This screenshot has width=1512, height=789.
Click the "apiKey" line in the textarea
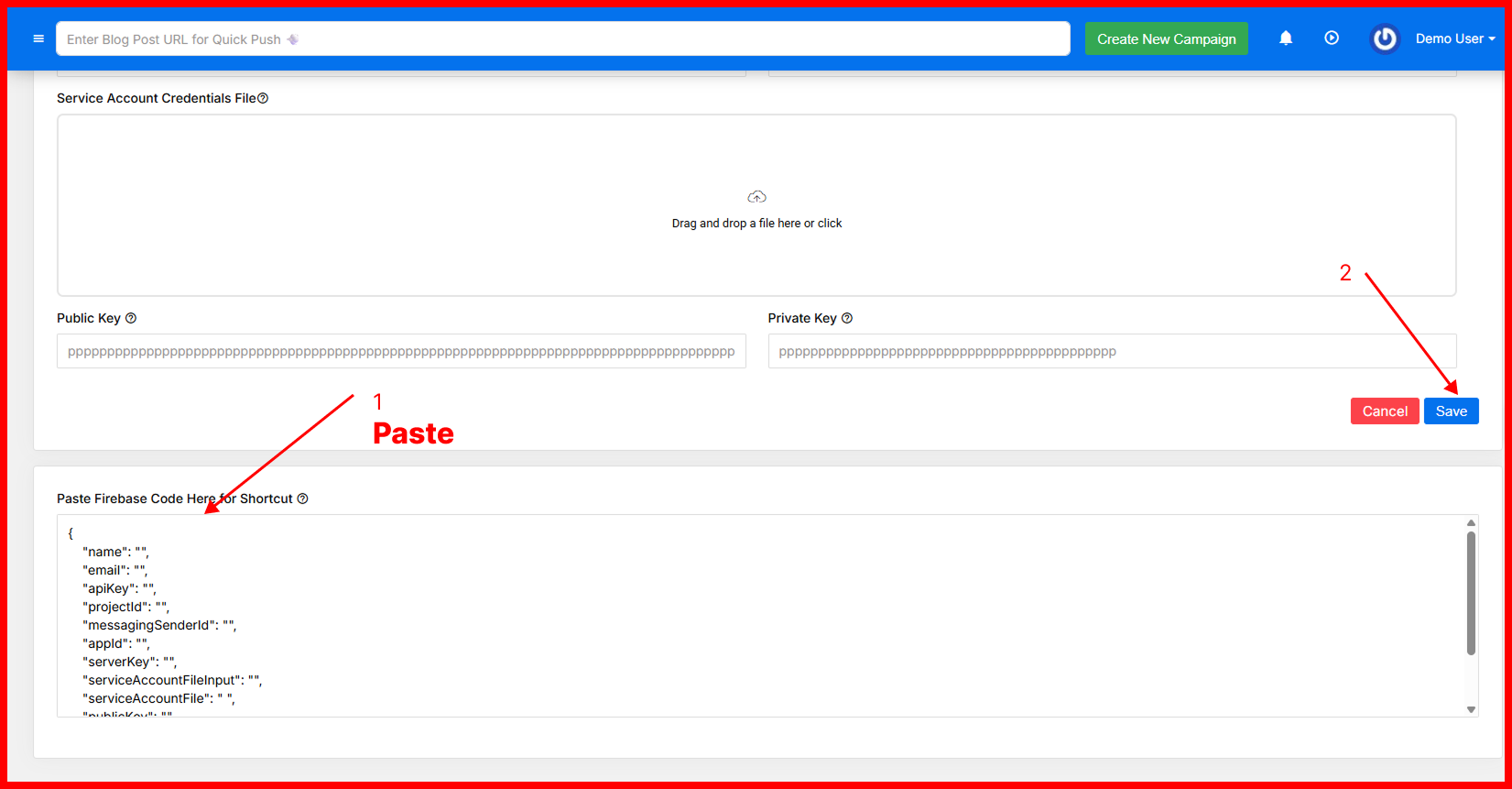(x=119, y=588)
